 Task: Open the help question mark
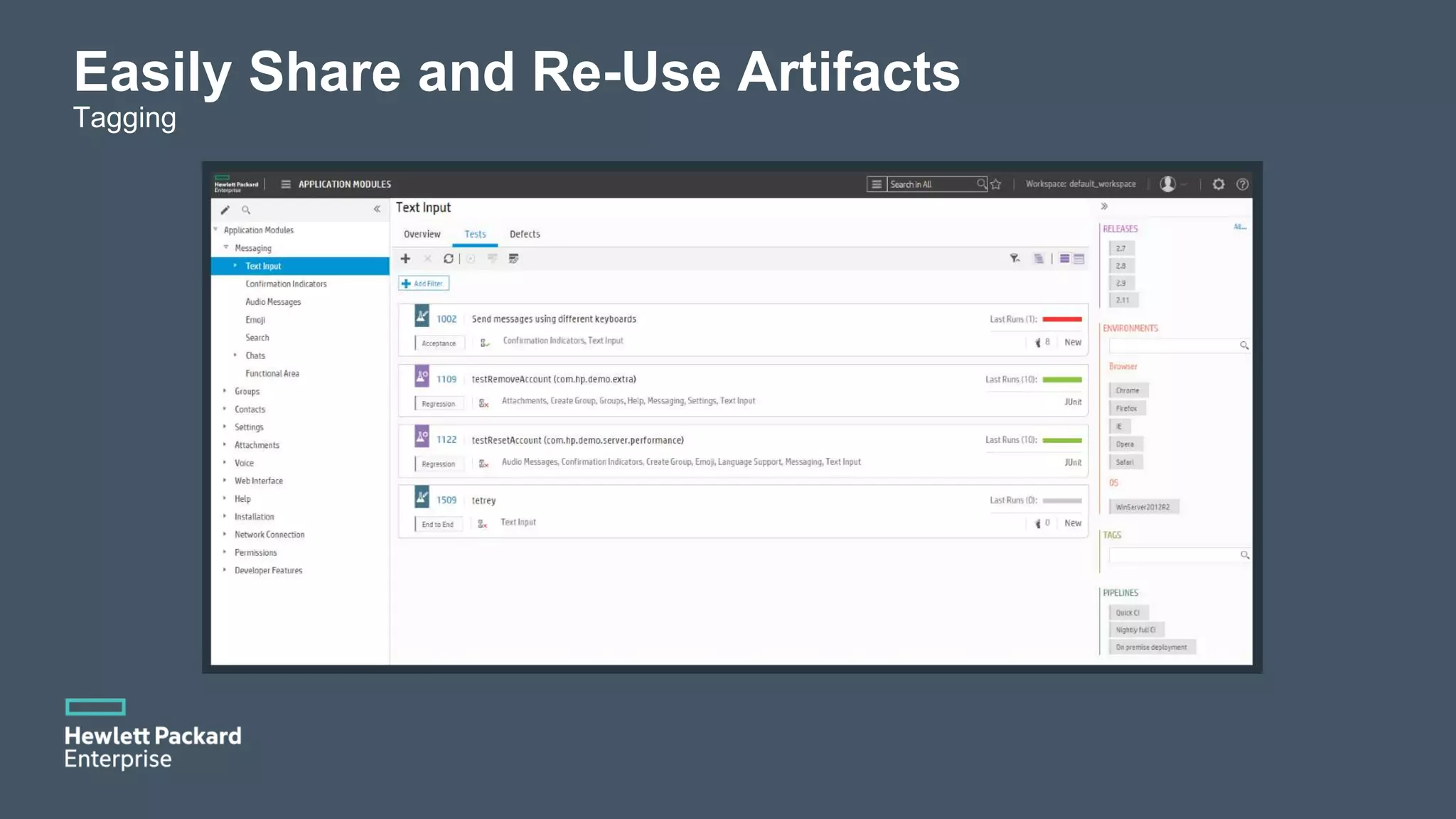tap(1242, 184)
